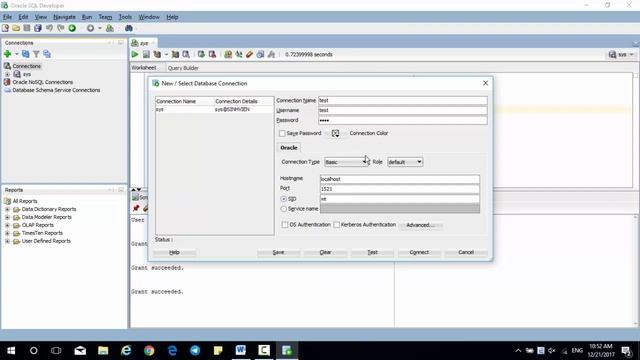Click the Unshared SQL Worksheet icon

click(x=228, y=54)
